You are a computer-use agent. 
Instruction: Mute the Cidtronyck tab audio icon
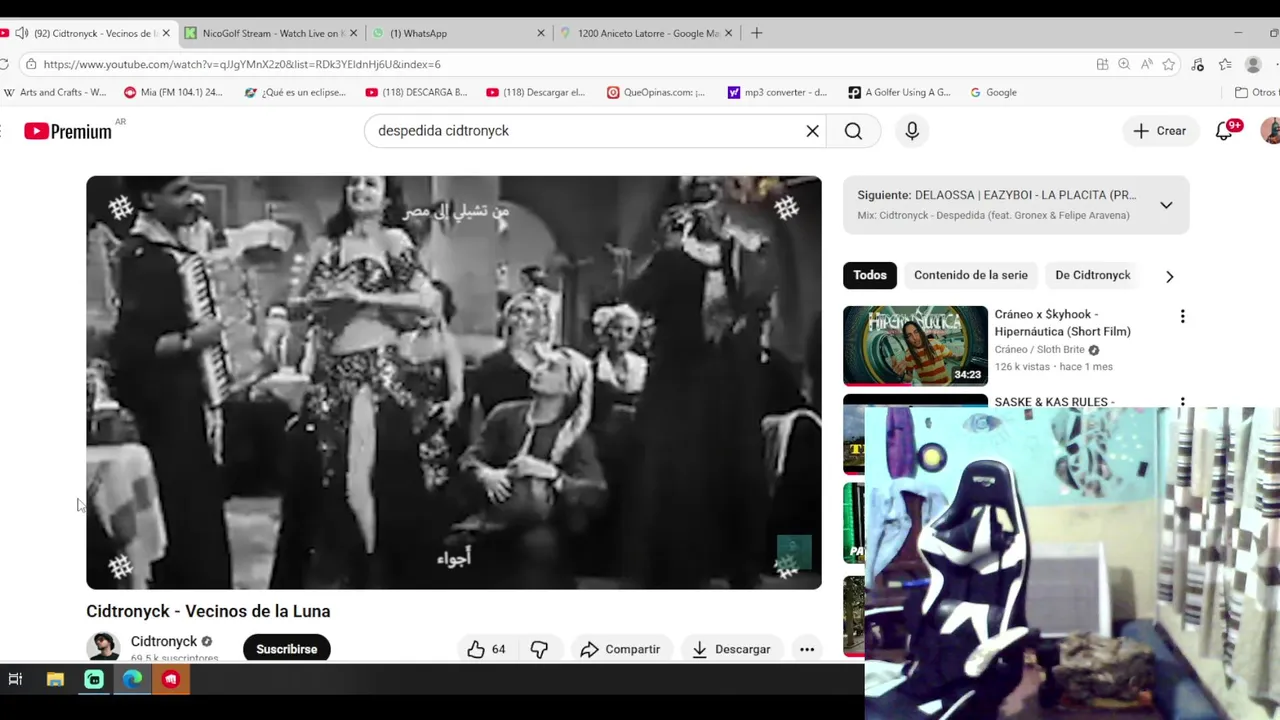tap(22, 33)
